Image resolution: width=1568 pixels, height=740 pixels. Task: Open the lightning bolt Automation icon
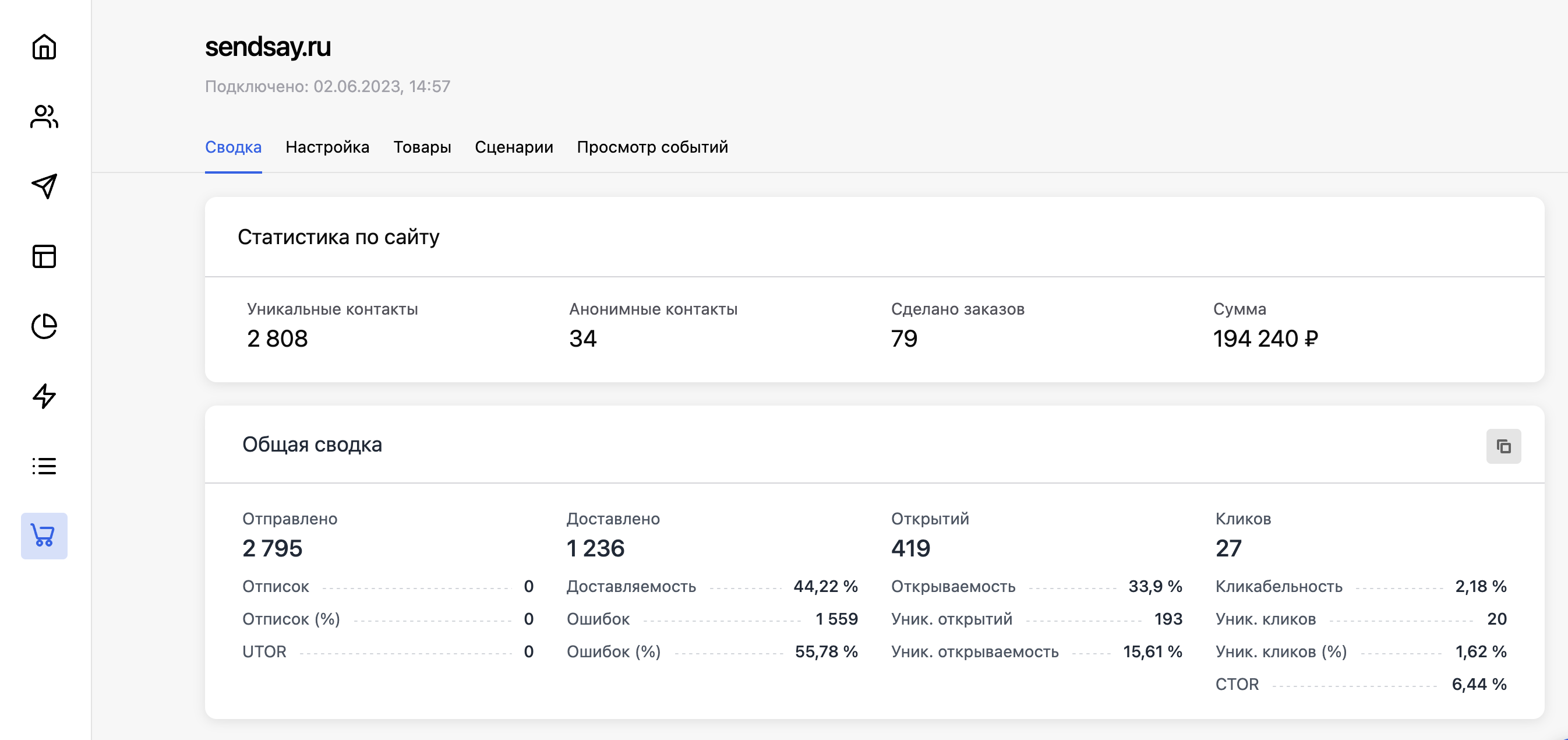pos(44,396)
